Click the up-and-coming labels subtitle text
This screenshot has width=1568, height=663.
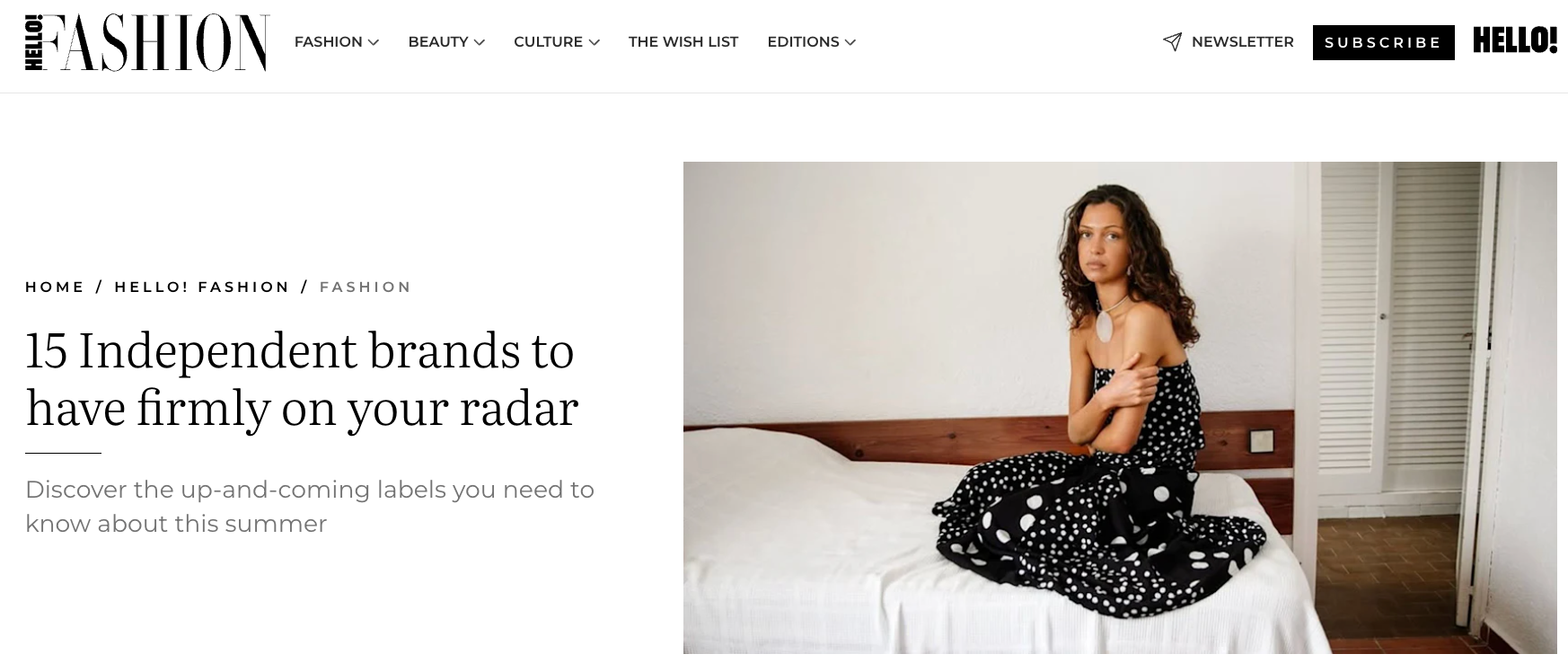310,507
